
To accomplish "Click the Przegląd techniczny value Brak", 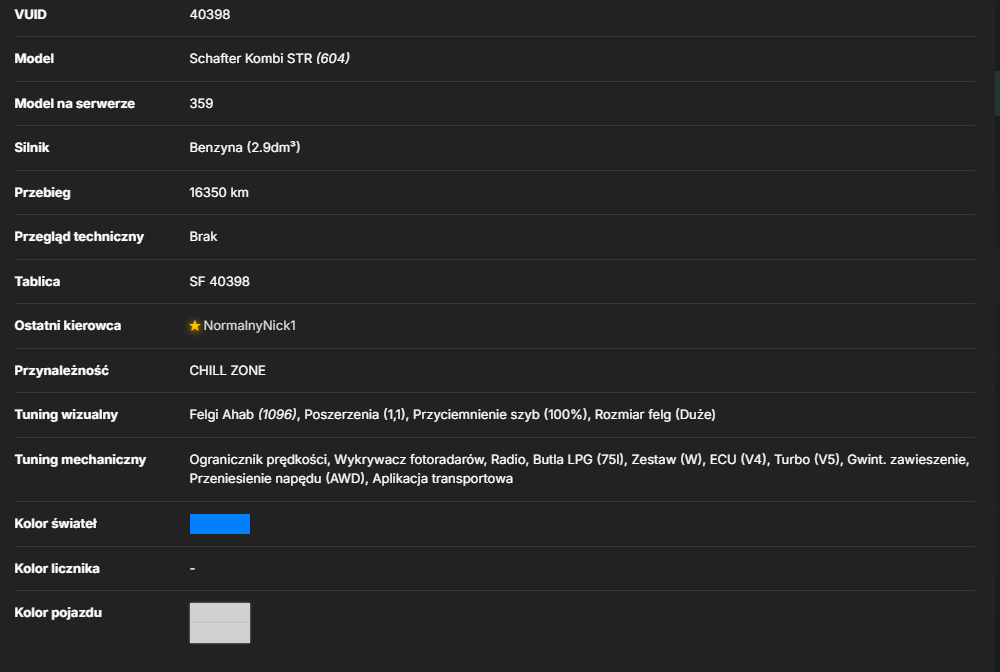I will pyautogui.click(x=203, y=237).
